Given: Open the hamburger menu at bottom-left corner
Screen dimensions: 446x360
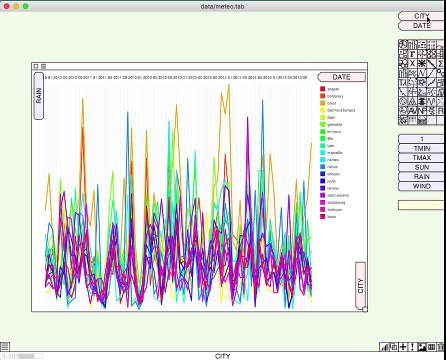Looking at the screenshot, I should 5,347.
